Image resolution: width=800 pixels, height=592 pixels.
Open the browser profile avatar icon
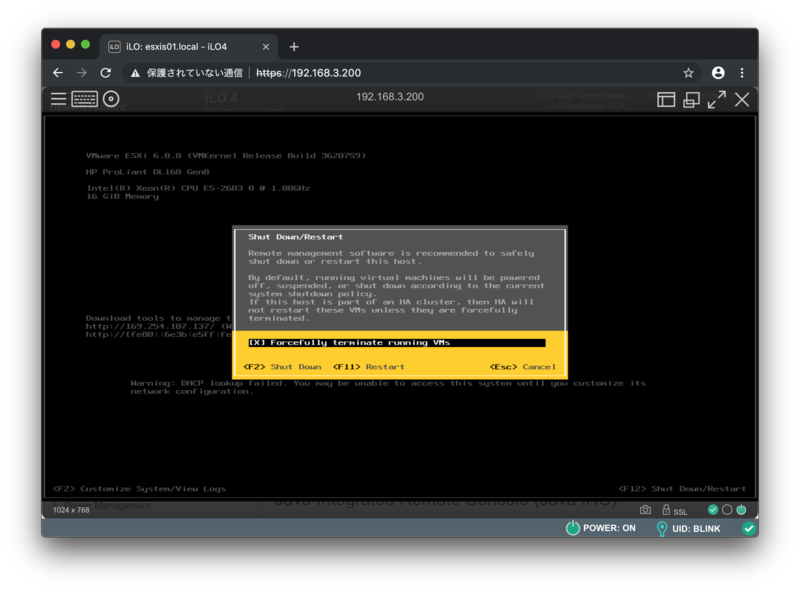(718, 73)
